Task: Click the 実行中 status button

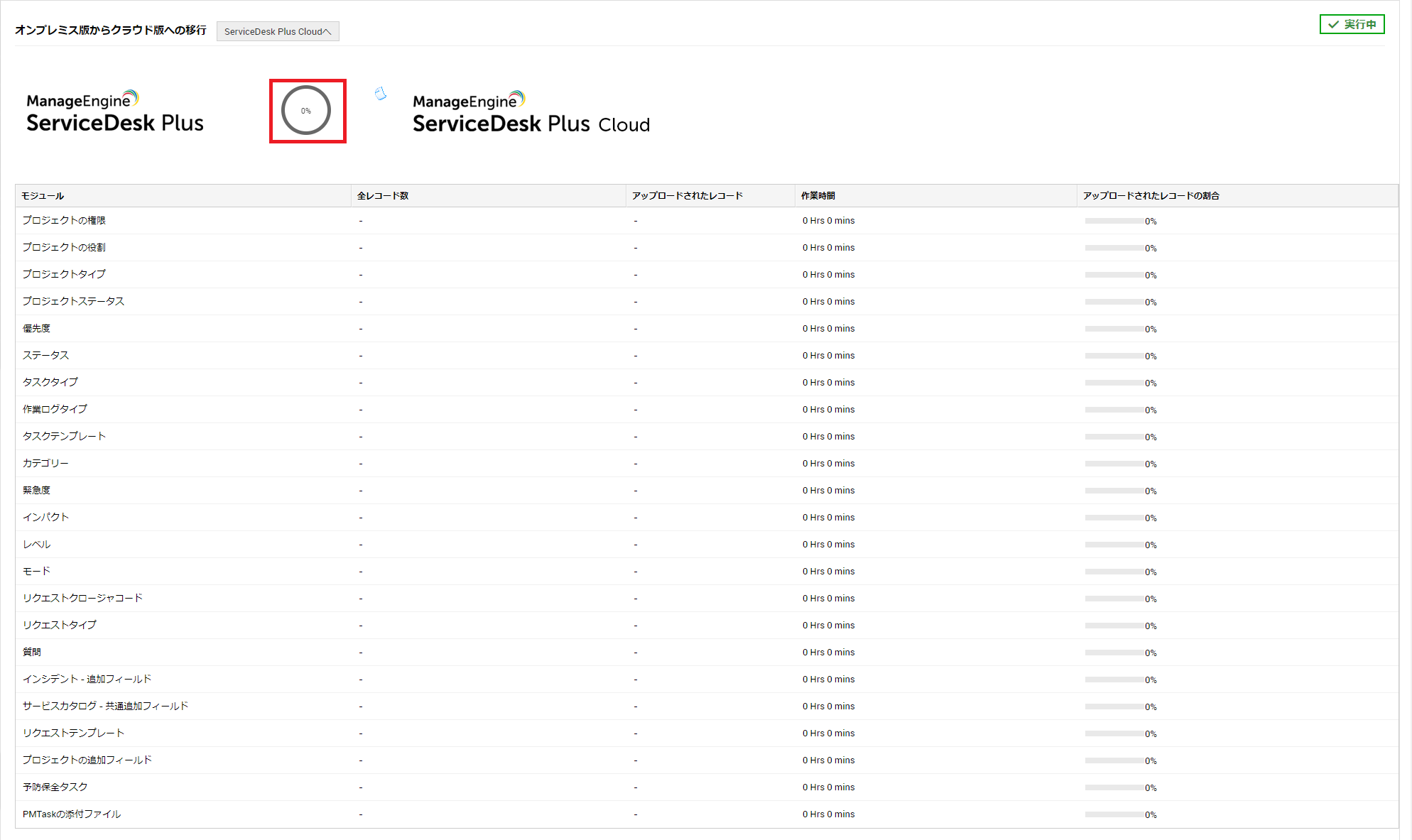Action: coord(1352,25)
